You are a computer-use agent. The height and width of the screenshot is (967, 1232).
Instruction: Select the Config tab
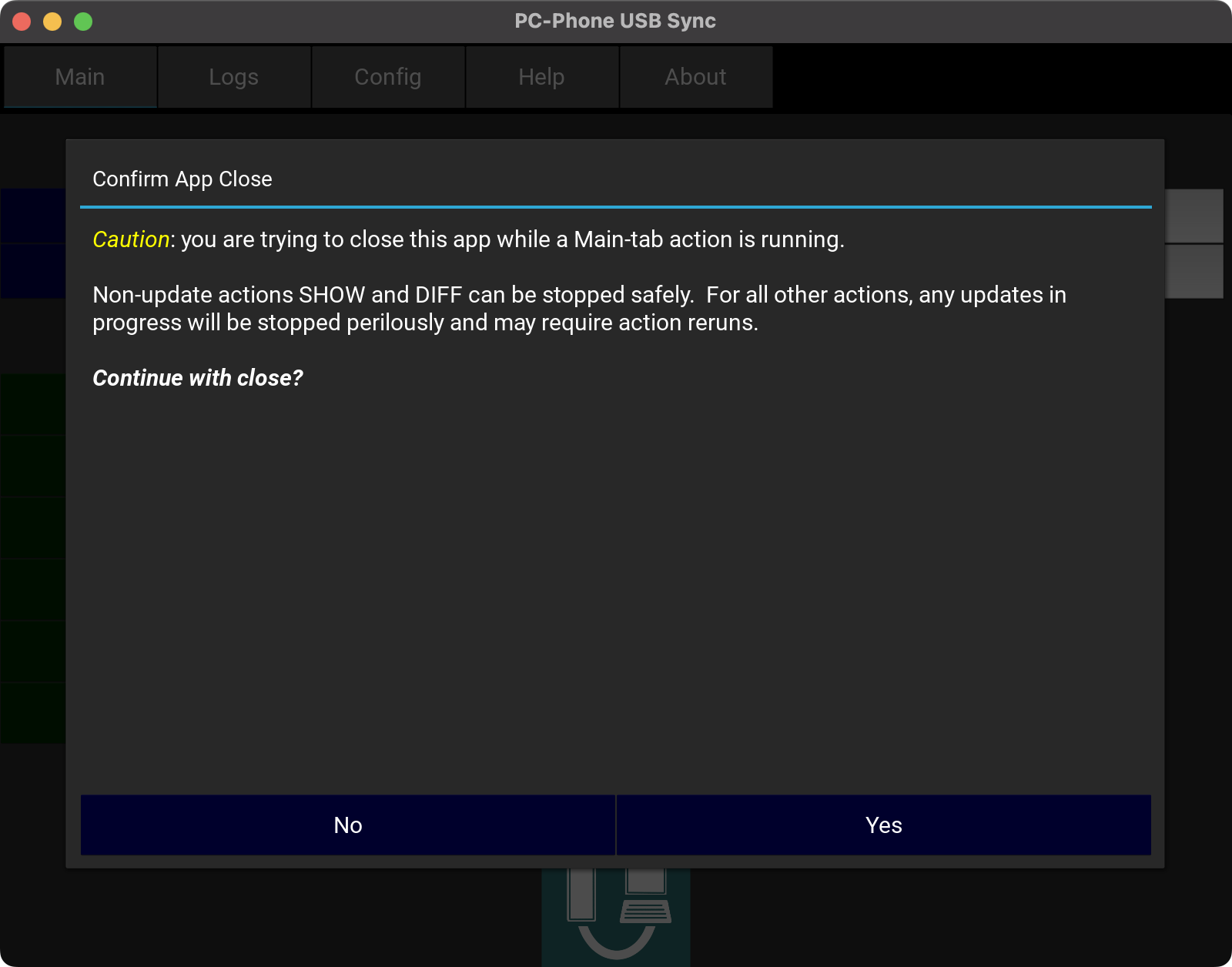388,77
